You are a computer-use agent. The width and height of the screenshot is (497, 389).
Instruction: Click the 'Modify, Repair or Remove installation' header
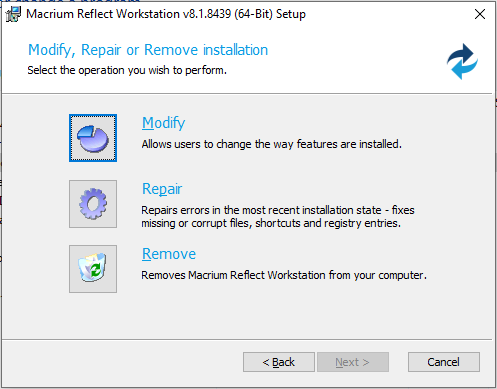148,50
